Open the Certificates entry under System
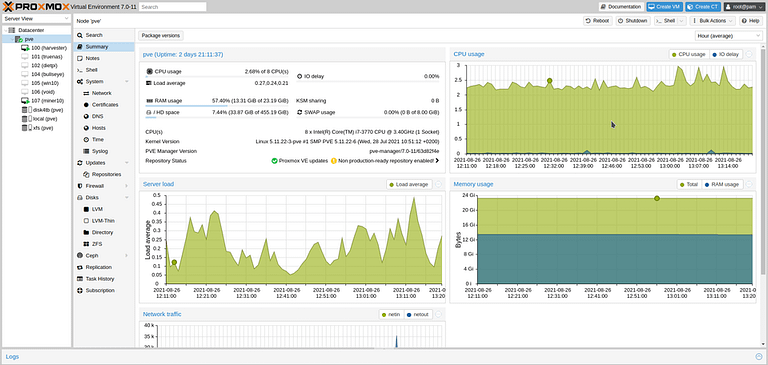 [x=105, y=105]
